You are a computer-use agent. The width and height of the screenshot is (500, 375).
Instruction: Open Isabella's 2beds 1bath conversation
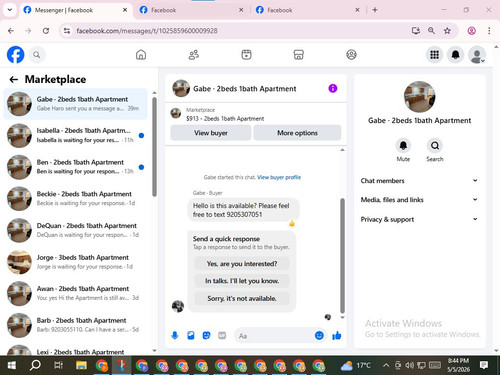(75, 135)
